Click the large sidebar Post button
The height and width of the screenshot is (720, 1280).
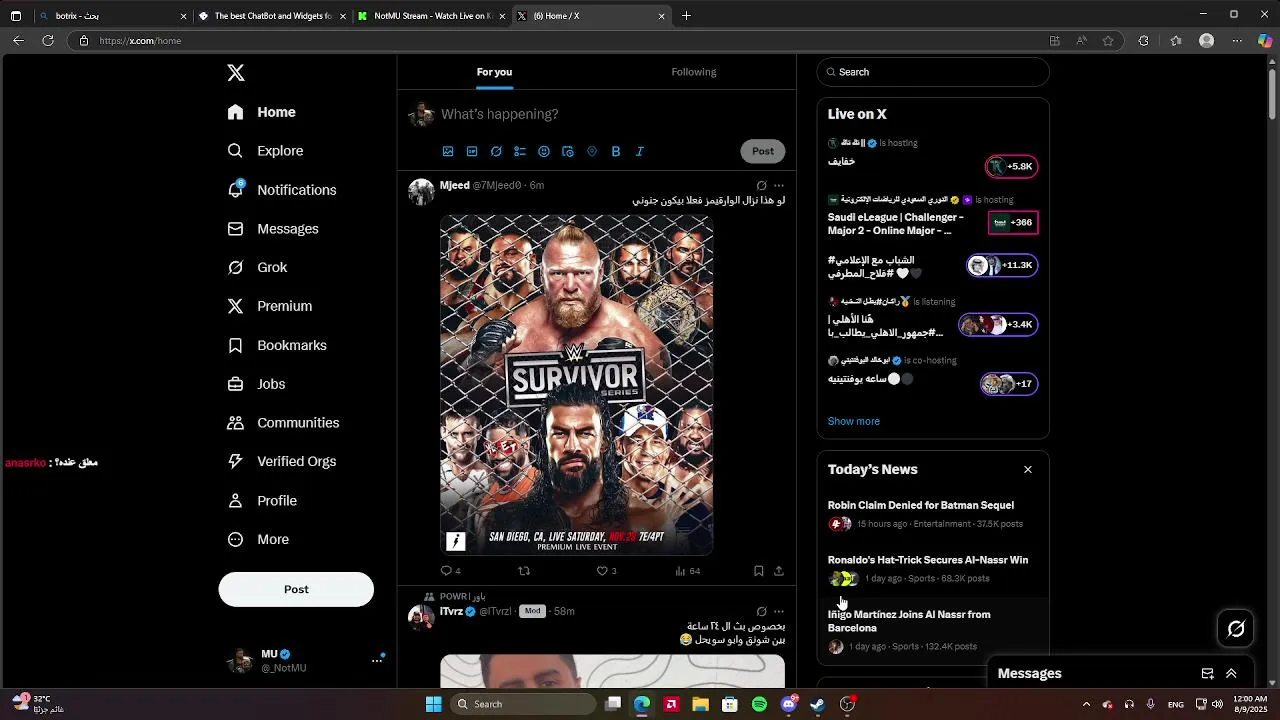(296, 589)
